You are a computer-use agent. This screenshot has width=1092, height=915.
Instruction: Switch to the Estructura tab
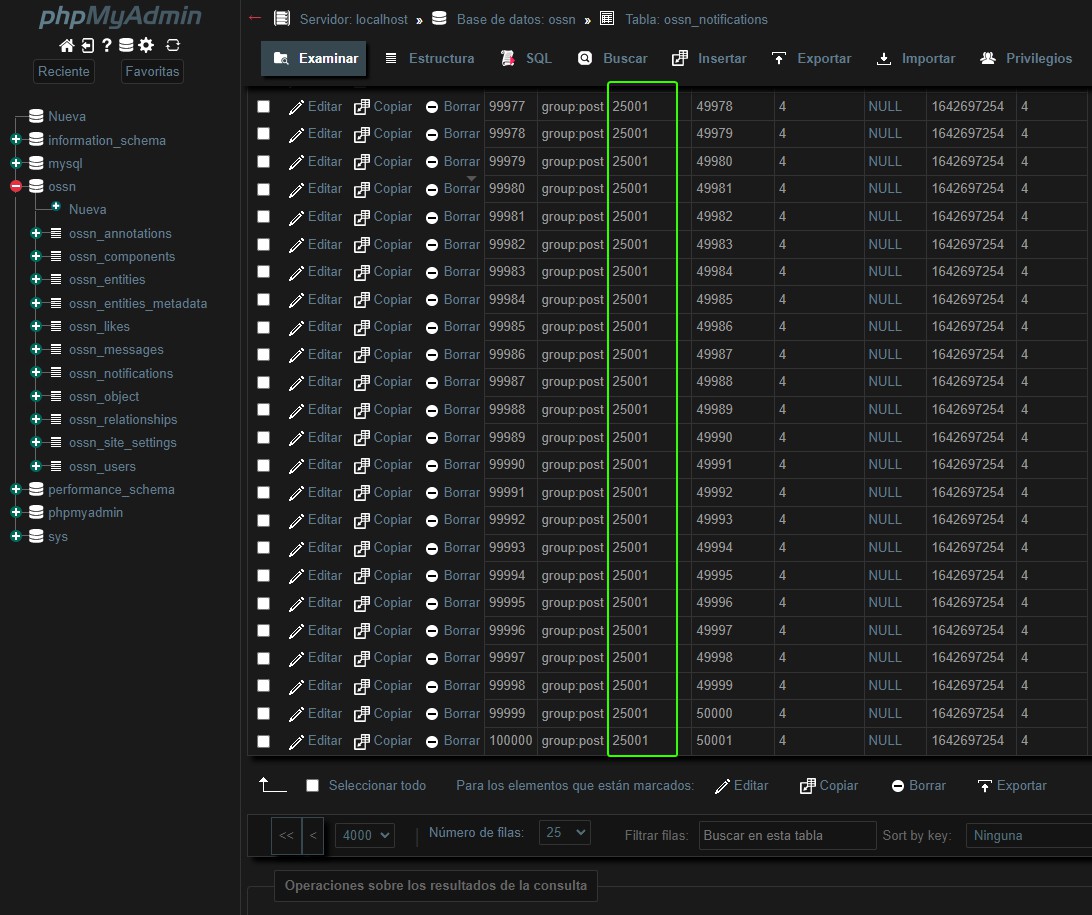429,59
